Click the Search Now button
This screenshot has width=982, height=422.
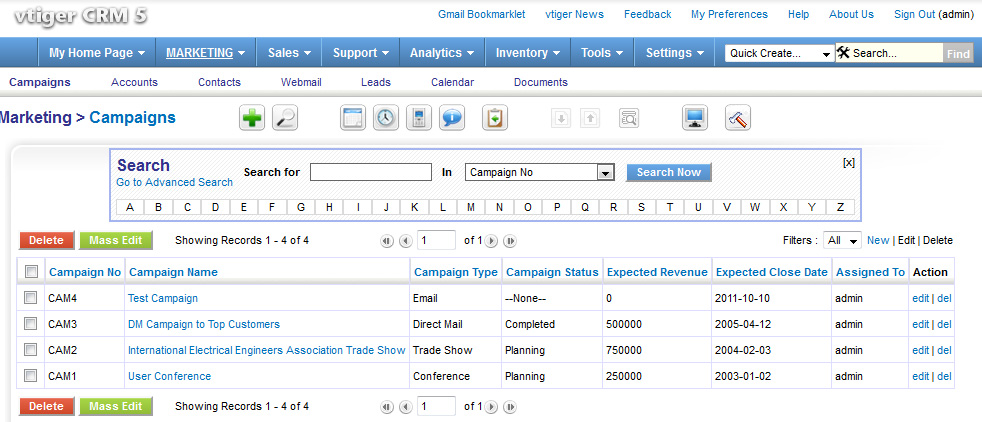(669, 172)
